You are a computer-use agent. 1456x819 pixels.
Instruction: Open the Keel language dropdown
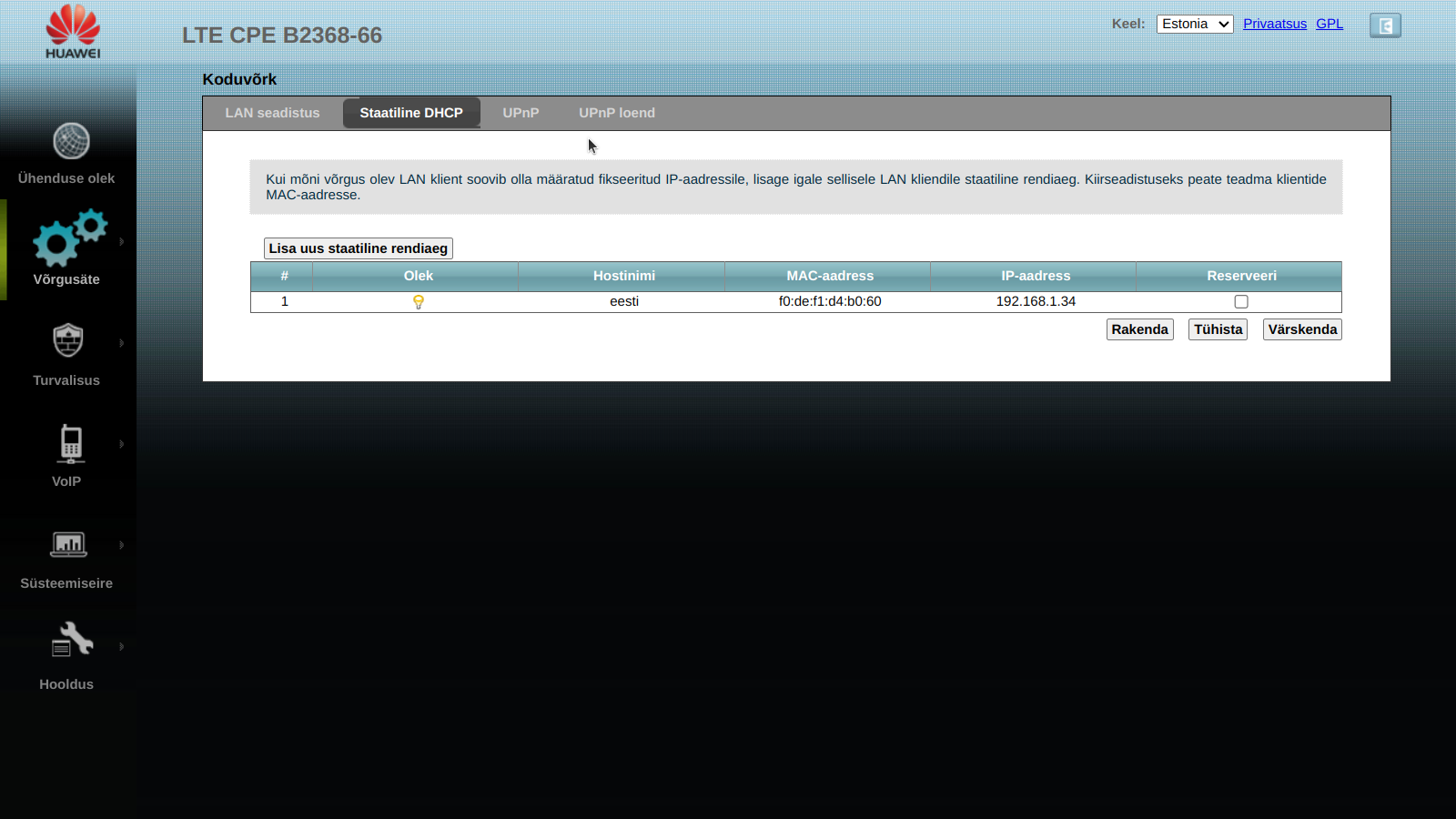[x=1195, y=25]
